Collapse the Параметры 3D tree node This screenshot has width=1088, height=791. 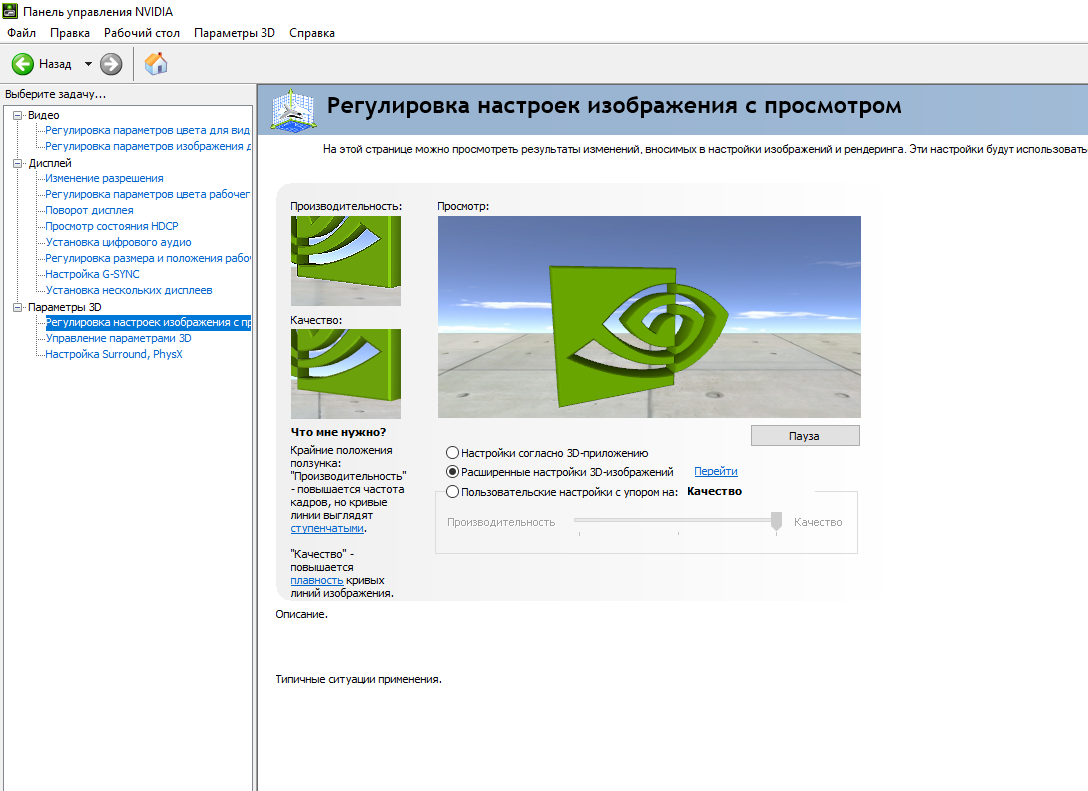click(17, 307)
